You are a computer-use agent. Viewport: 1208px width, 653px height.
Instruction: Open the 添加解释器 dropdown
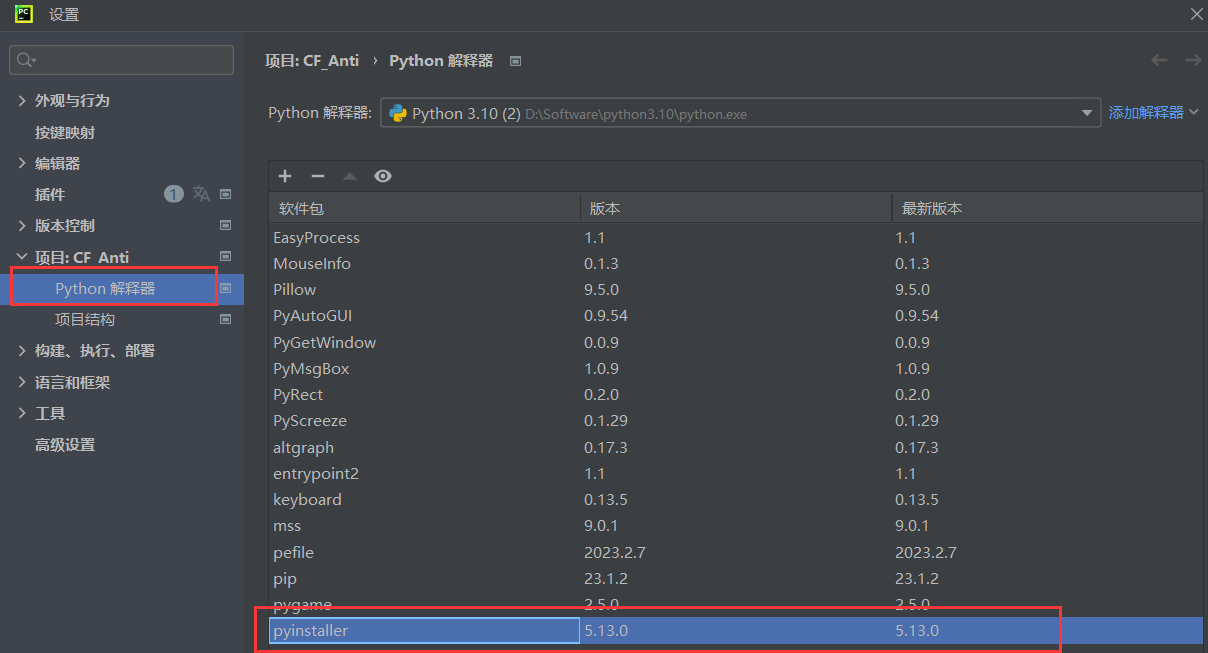tap(1153, 113)
